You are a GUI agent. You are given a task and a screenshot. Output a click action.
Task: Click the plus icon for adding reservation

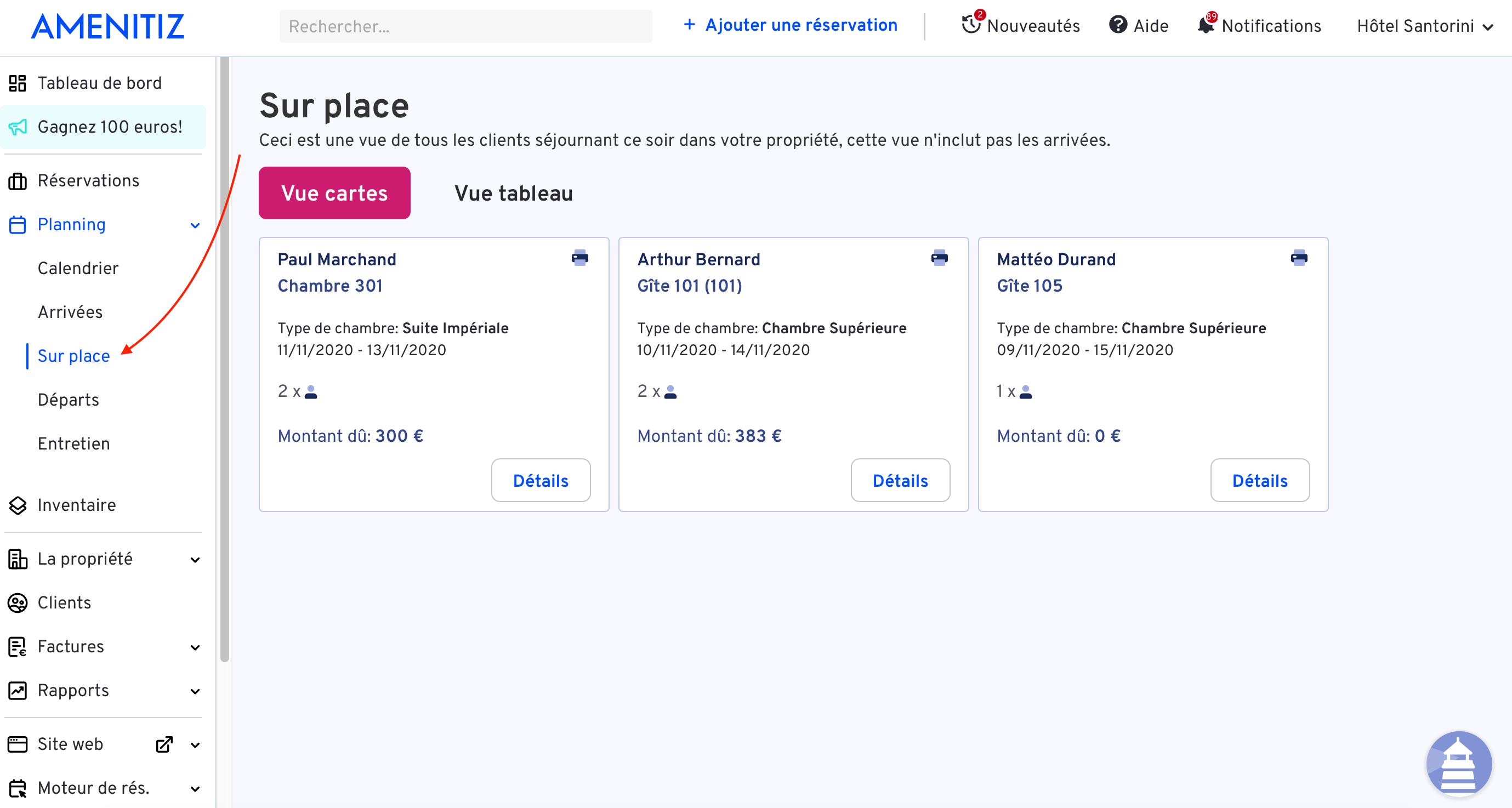[x=689, y=24]
